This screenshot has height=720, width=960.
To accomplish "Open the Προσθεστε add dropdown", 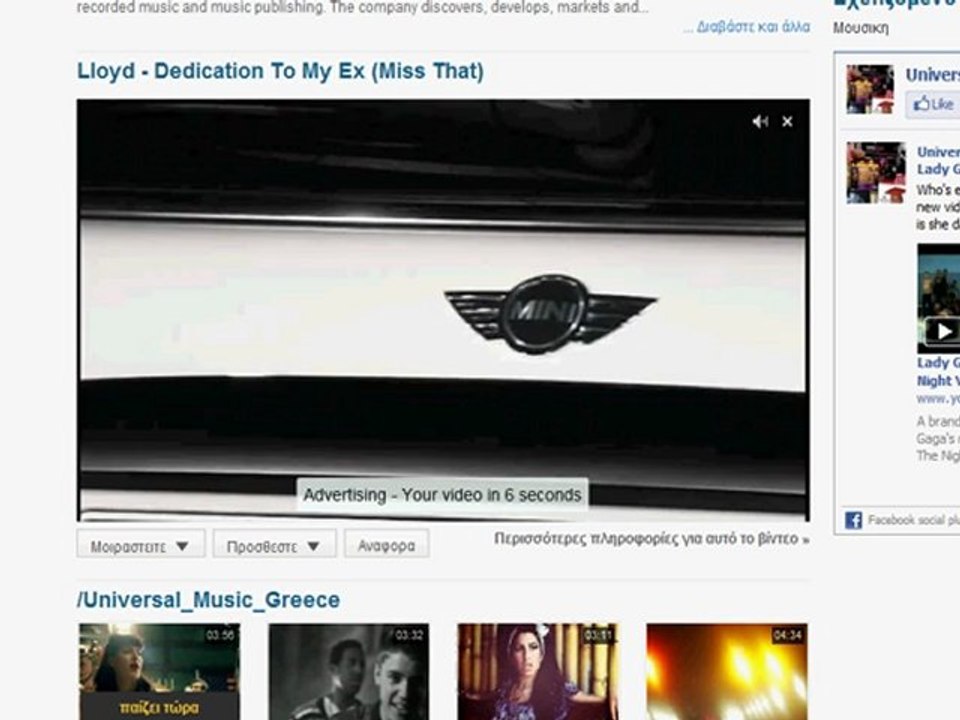I will [x=274, y=545].
